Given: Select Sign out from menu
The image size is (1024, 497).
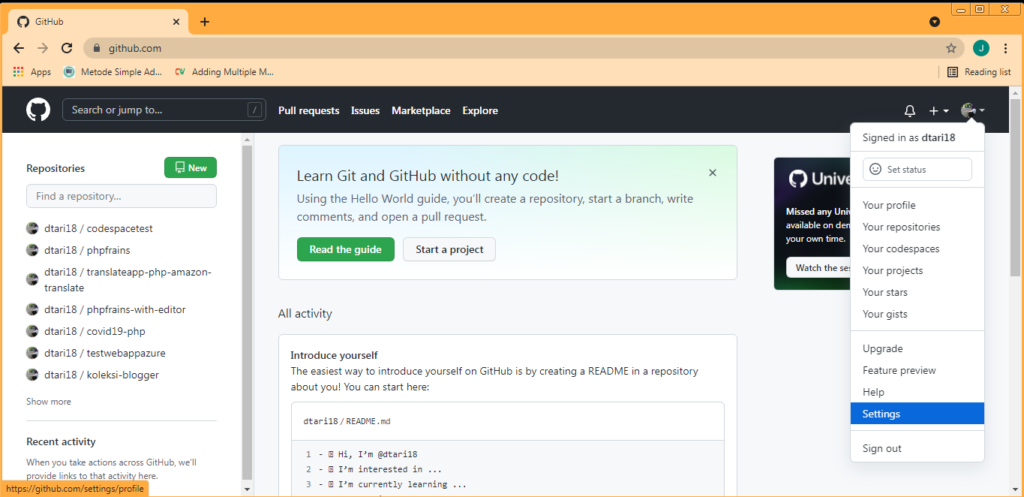Looking at the screenshot, I should [917, 448].
